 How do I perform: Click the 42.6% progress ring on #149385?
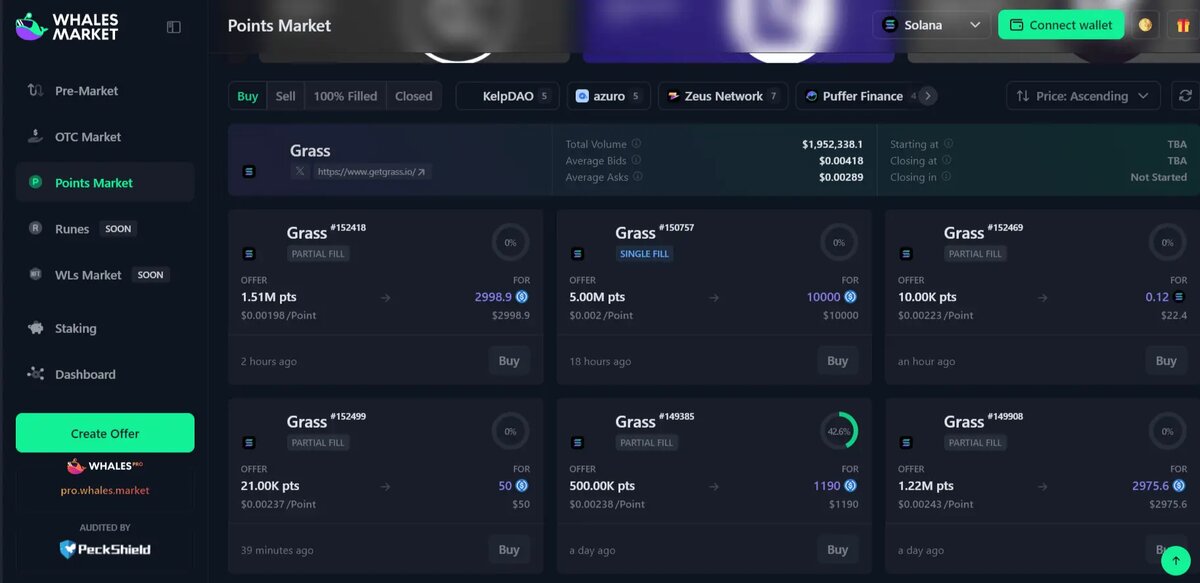tap(839, 431)
